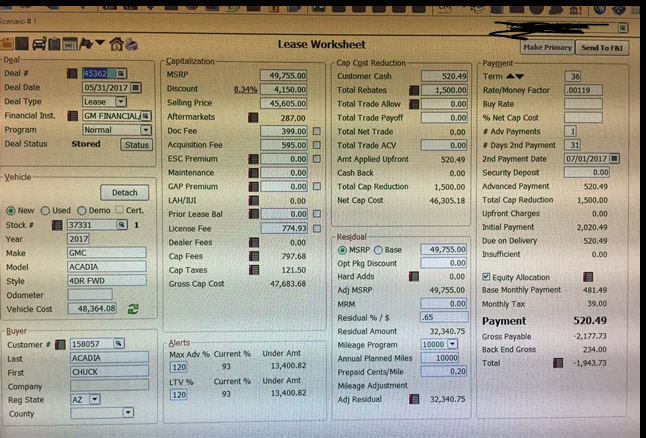Click the car icon in the toolbar
This screenshot has width=646, height=438.
pos(39,43)
